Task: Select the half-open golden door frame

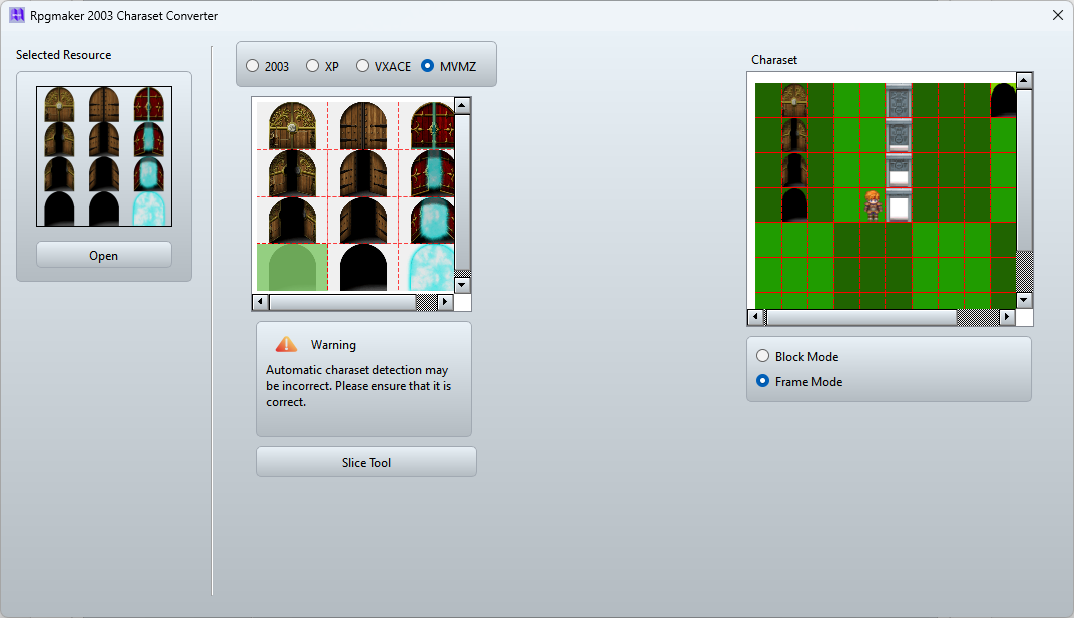Action: (292, 173)
